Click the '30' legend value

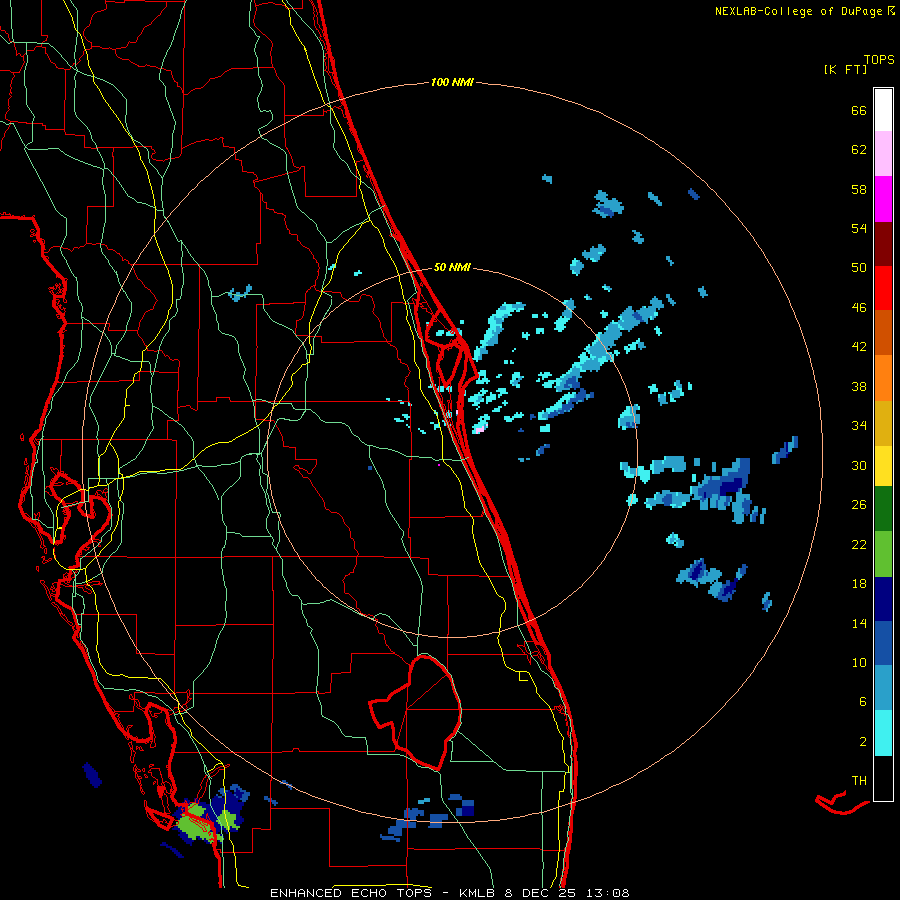859,465
